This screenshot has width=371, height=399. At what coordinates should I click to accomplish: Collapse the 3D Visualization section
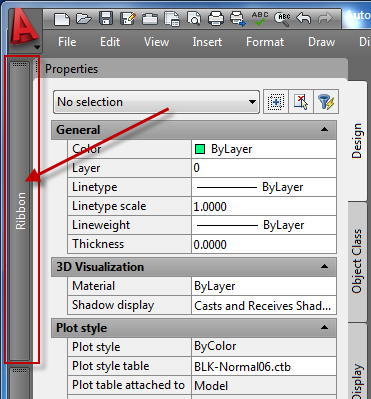point(324,266)
